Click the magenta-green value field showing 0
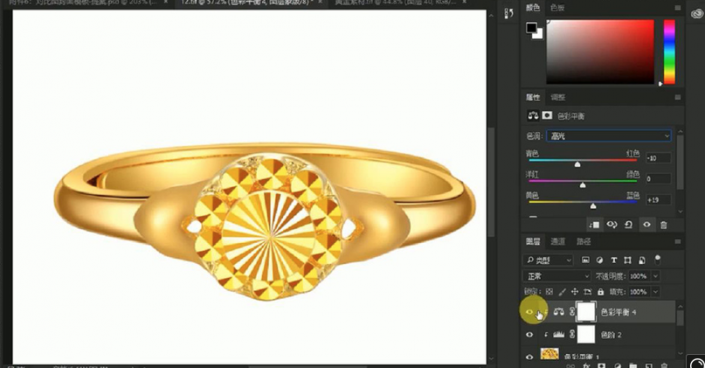Image resolution: width=705 pixels, height=368 pixels. tap(658, 179)
